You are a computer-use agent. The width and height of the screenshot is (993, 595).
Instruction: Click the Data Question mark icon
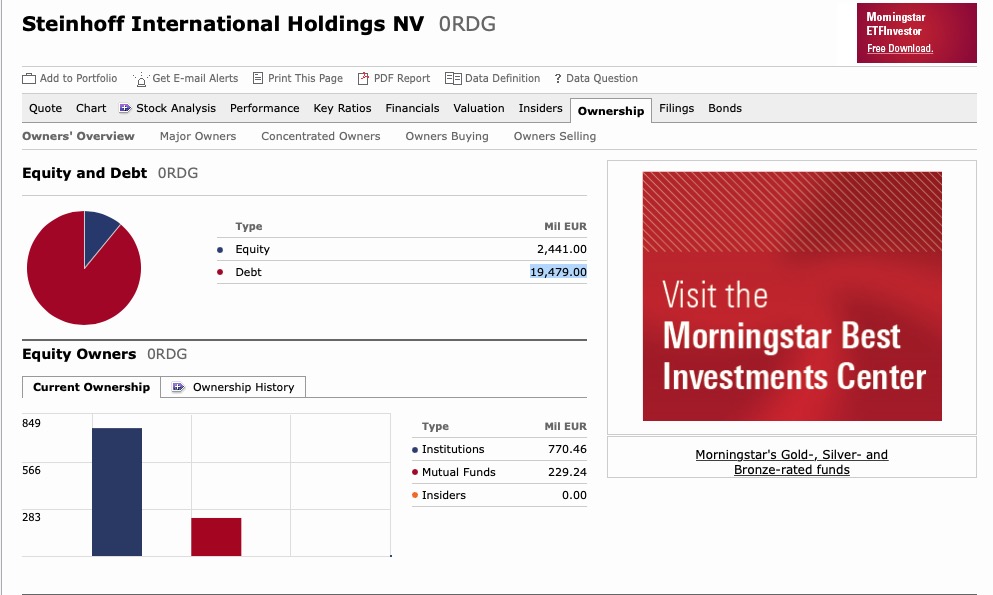tap(558, 79)
